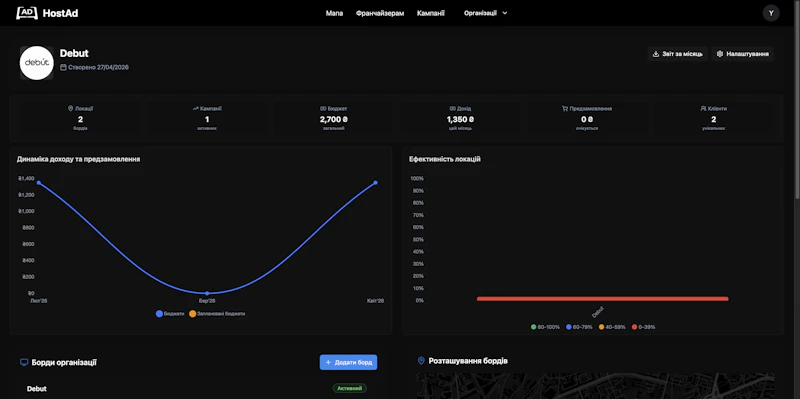Click the 1,350 ₴ income value

(460, 119)
